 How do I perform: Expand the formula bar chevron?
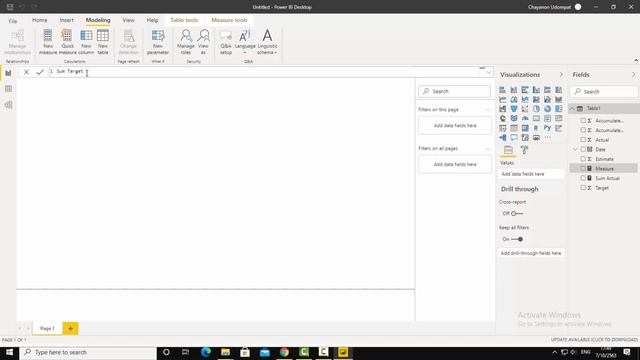point(489,72)
